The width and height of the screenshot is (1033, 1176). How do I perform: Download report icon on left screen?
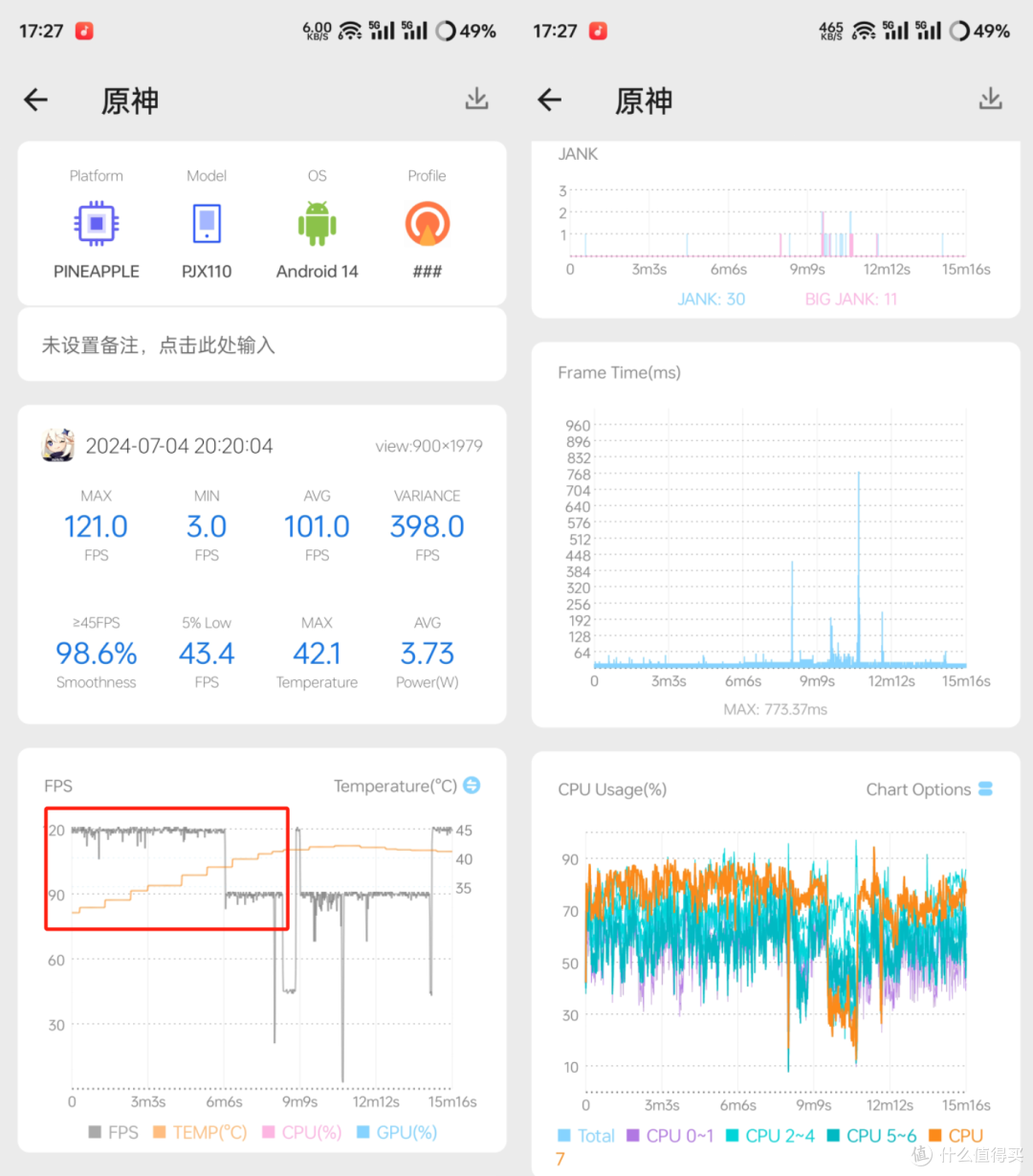[x=476, y=99]
